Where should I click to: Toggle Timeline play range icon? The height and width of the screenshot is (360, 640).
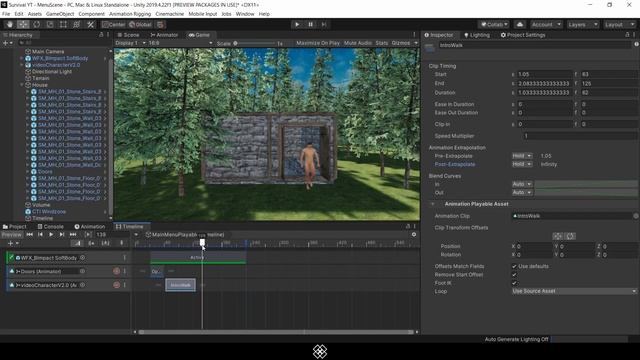[x=88, y=235]
